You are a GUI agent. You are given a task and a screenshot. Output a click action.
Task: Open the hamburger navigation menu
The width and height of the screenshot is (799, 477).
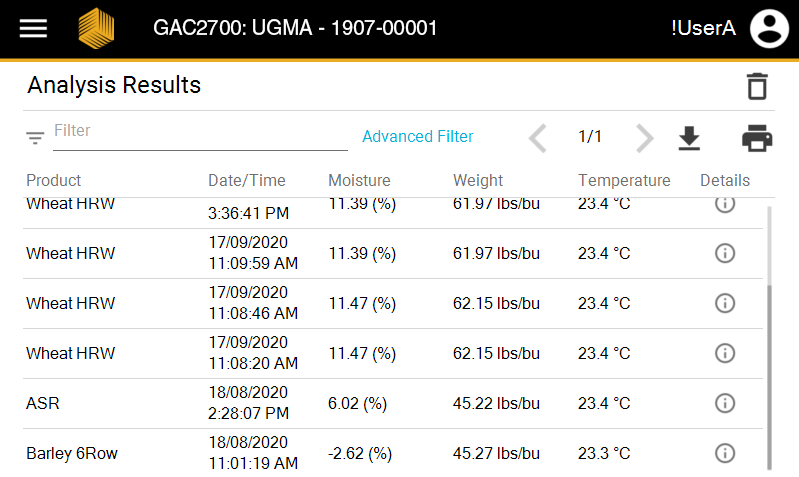[x=33, y=28]
